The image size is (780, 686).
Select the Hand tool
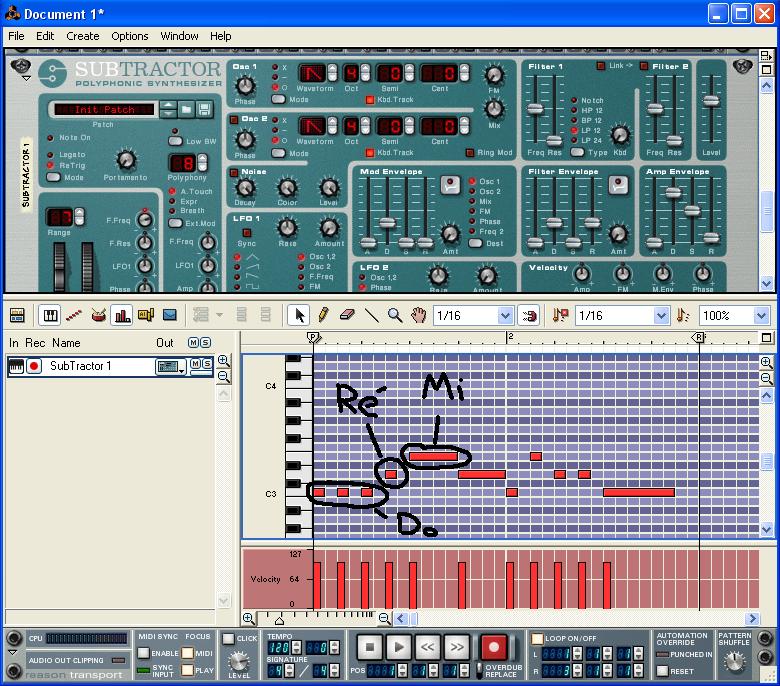419,315
